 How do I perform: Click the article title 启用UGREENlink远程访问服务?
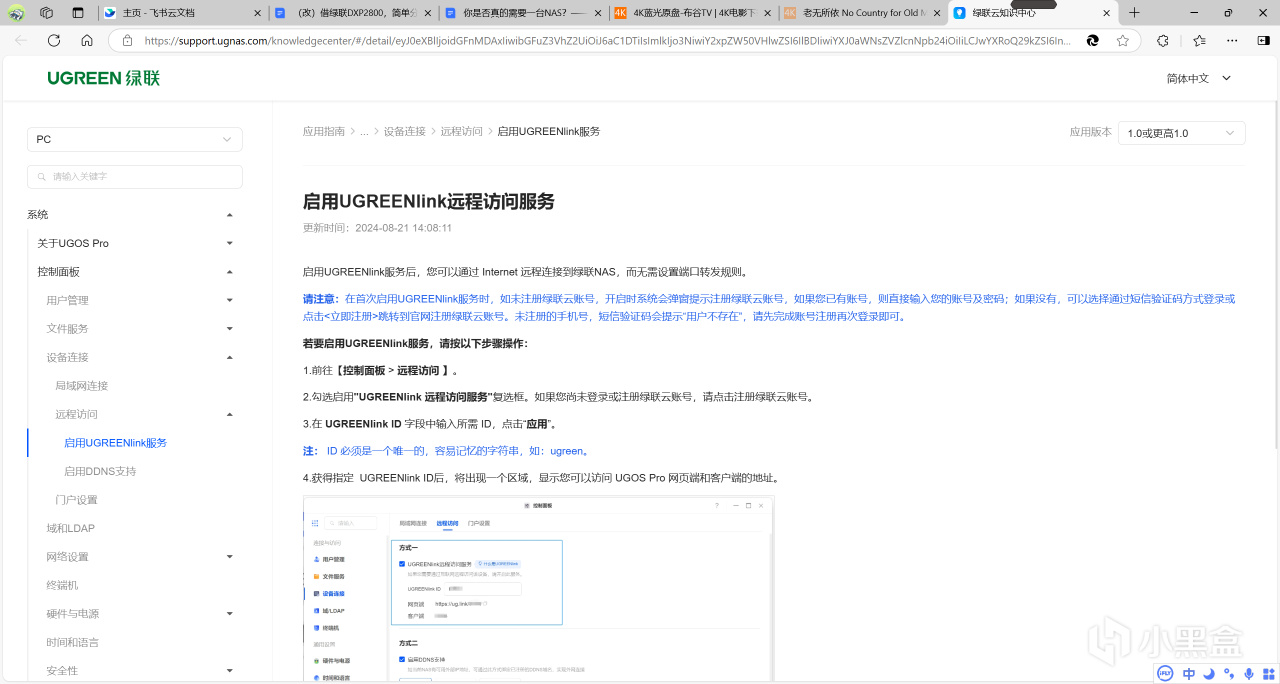pos(429,201)
